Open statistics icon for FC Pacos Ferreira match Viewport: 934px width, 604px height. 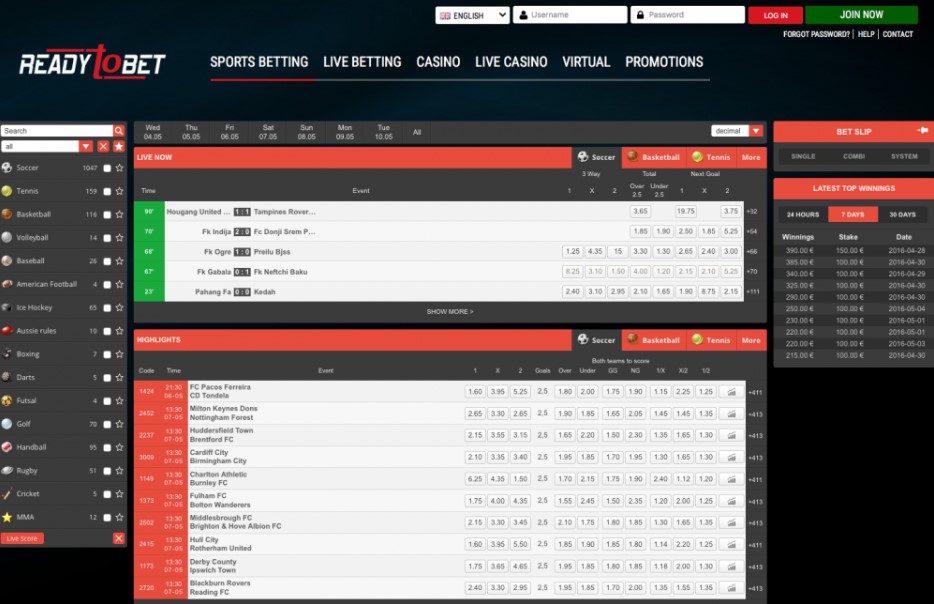[731, 392]
